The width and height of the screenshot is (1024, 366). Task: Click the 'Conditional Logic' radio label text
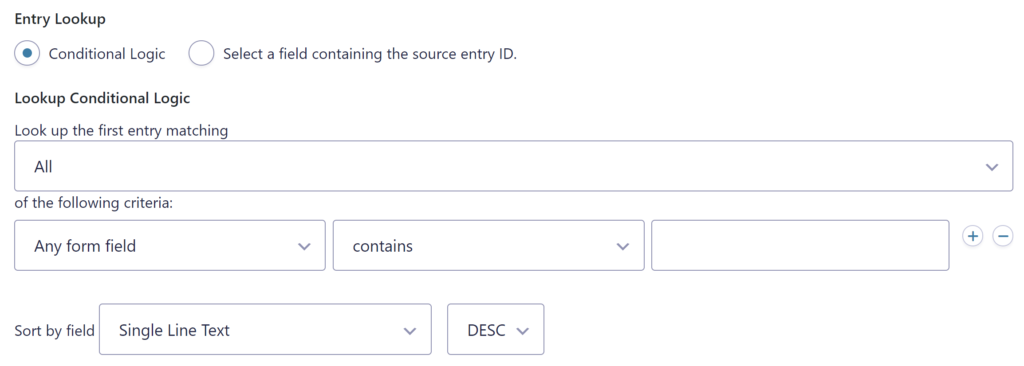click(107, 54)
